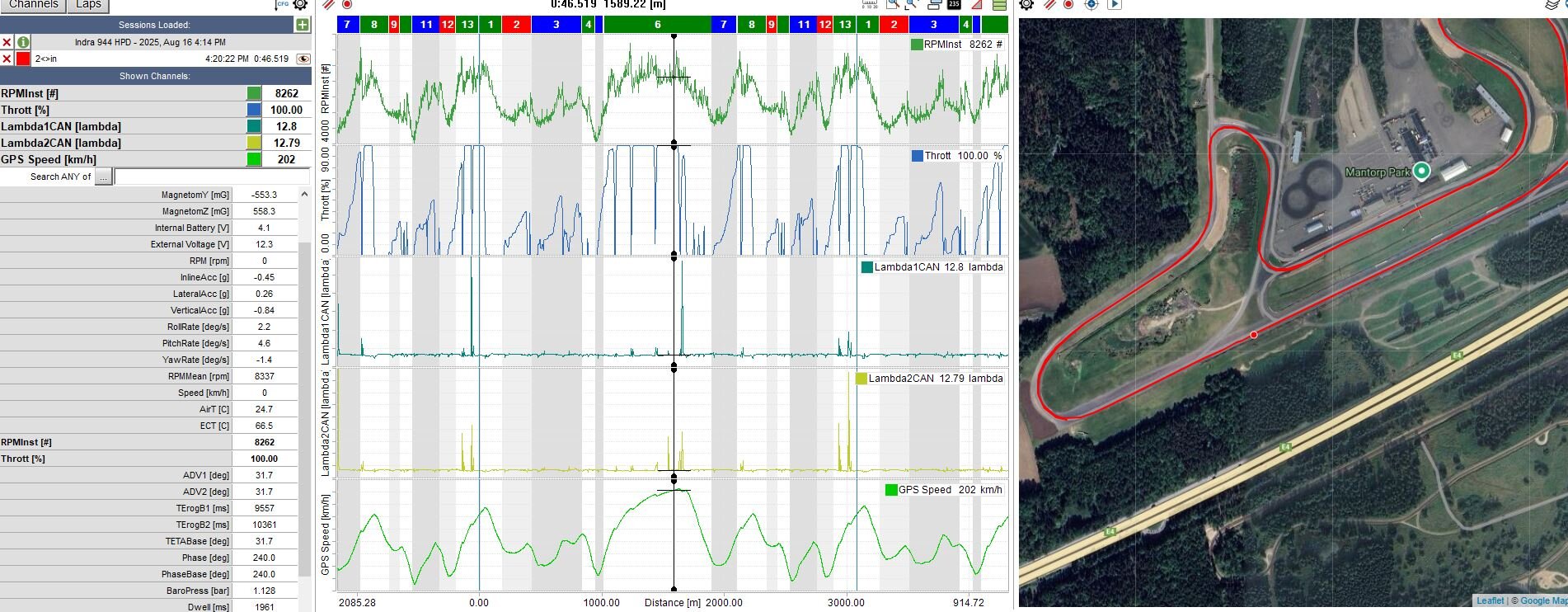Screen dimensions: 1568x612
Task: Open settings gear in the channels panel
Action: [300, 5]
